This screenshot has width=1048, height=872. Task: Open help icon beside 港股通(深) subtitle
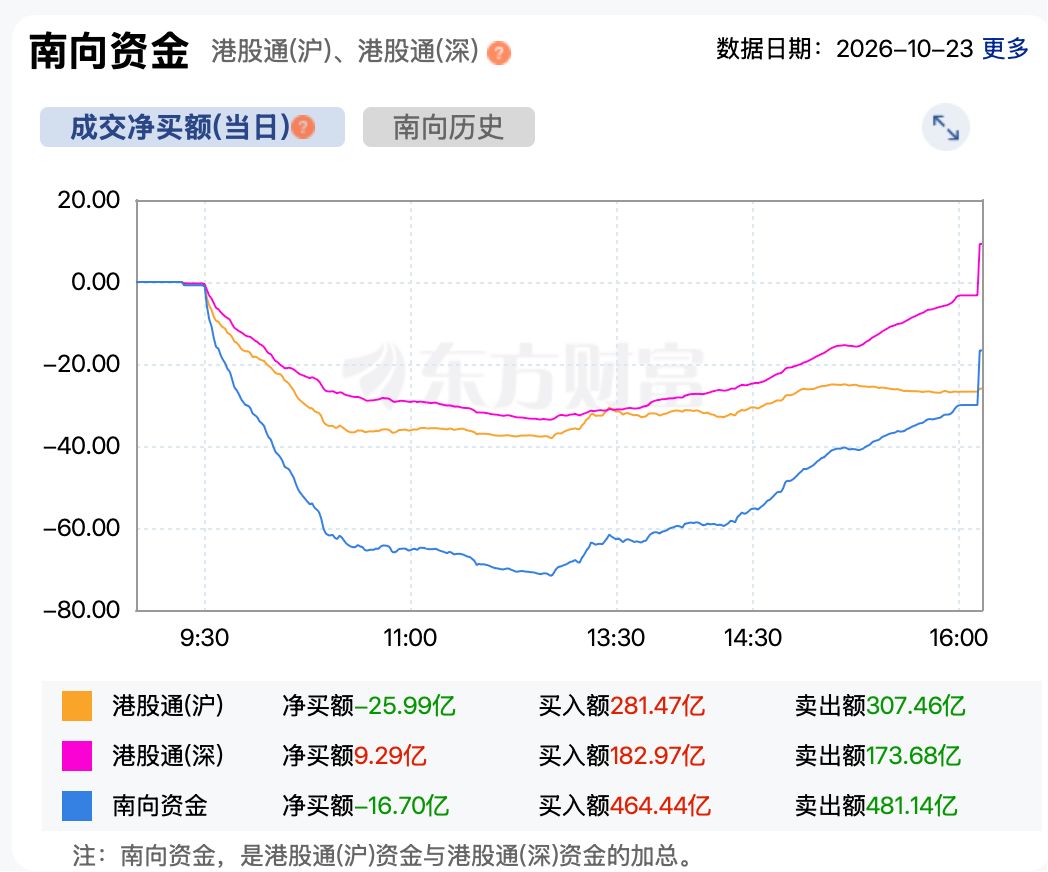click(x=499, y=52)
